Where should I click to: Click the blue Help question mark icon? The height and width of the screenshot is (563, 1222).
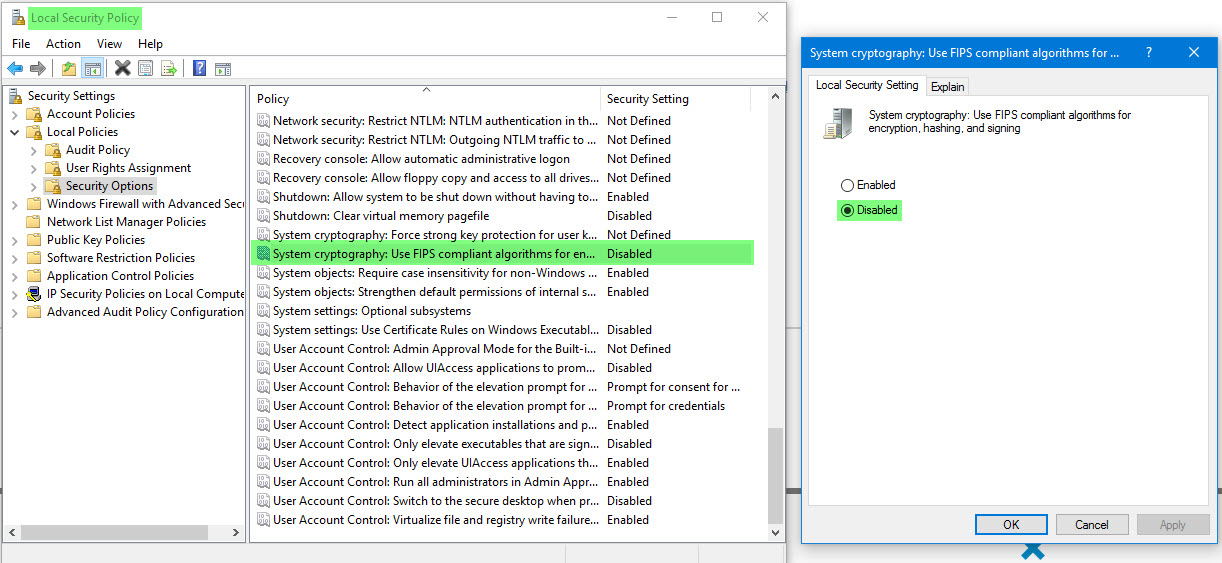pos(199,68)
